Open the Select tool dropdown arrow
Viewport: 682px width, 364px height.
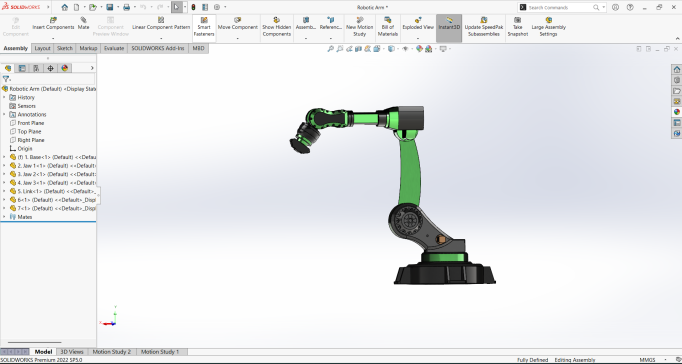click(x=185, y=7)
